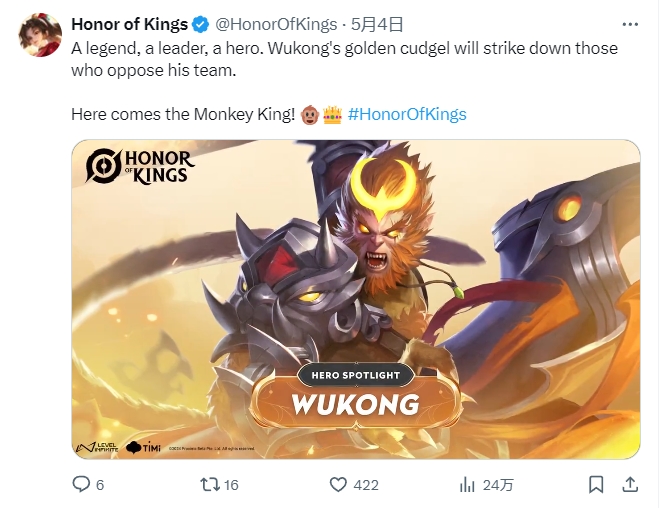The image size is (660, 508).
Task: Click the blue verified badge icon
Action: (x=200, y=24)
